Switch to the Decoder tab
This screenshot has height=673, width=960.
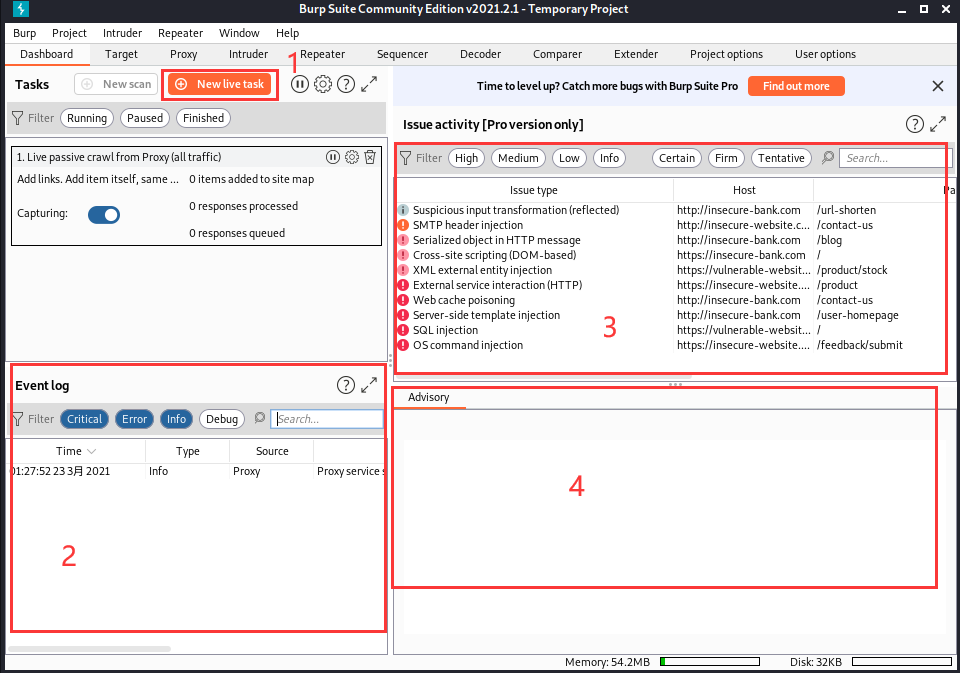(x=481, y=54)
